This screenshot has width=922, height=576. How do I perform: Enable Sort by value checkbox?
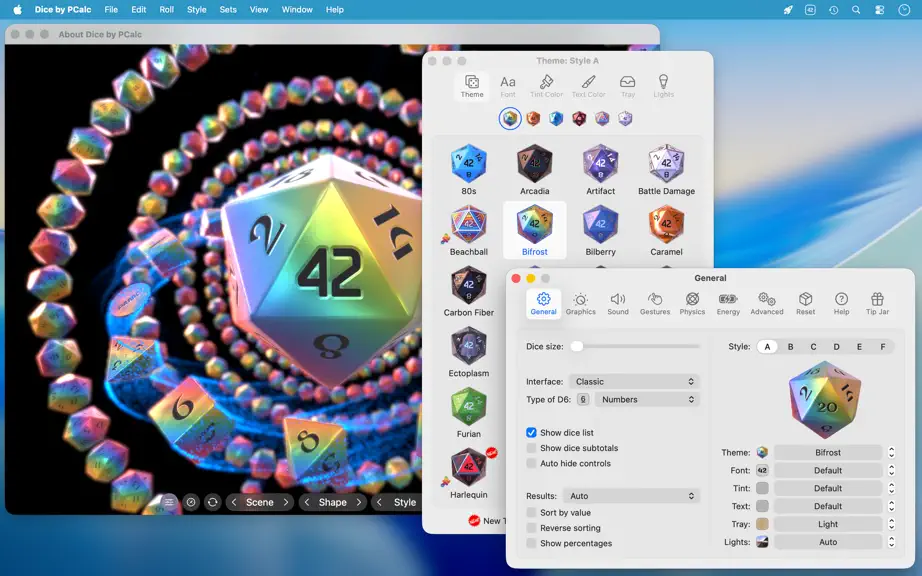pos(531,513)
